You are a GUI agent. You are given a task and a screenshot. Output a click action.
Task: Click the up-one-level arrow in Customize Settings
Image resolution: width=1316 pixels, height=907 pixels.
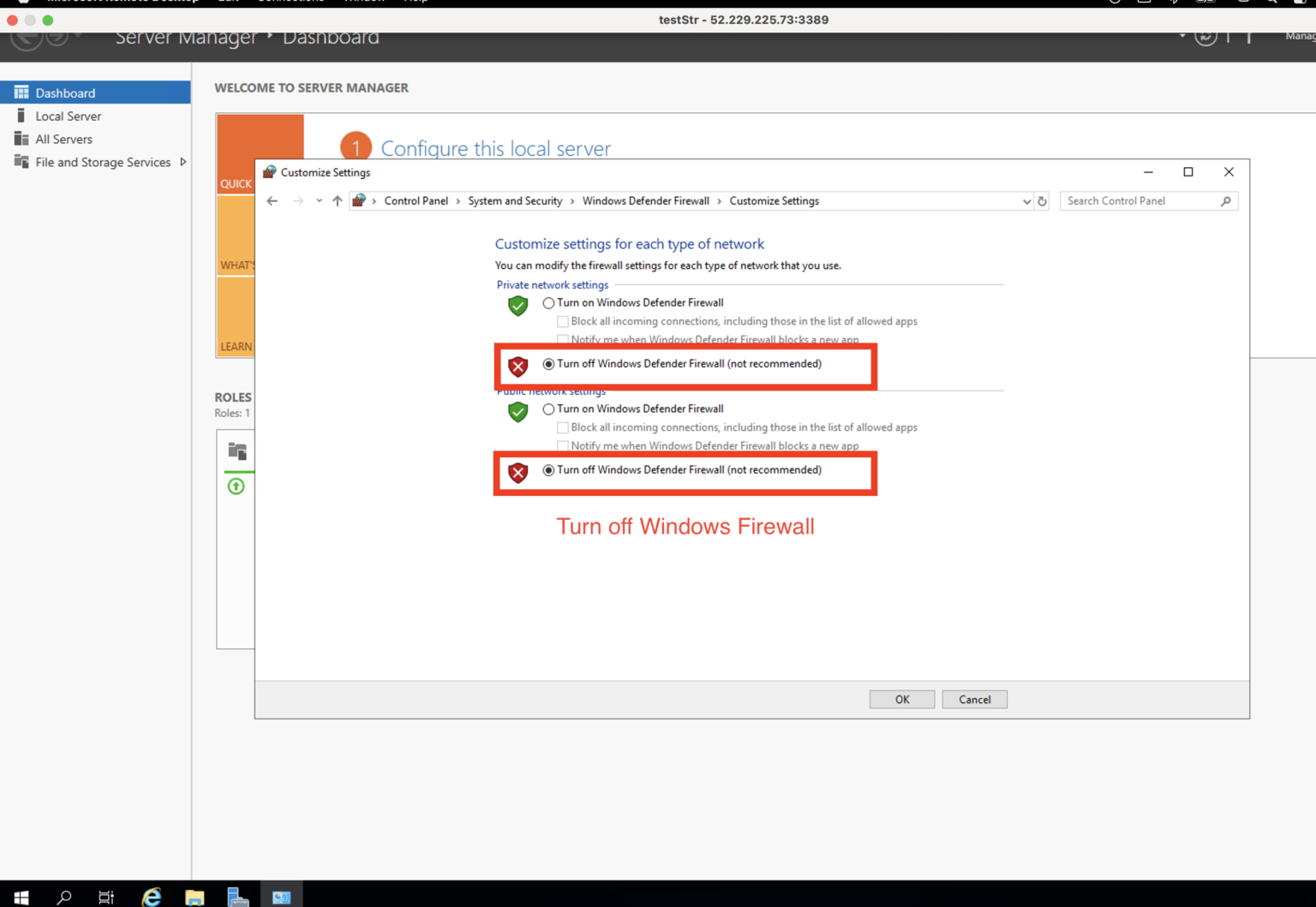coord(337,200)
